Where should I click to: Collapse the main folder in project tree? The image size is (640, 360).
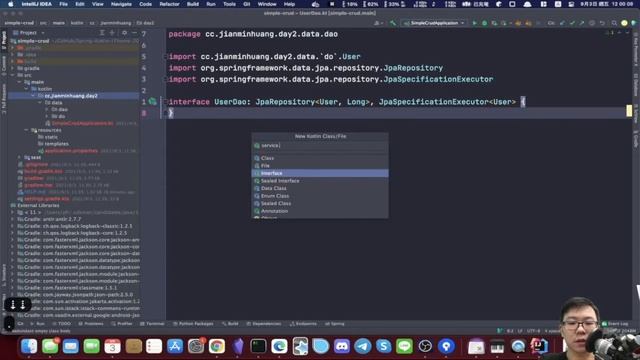coord(19,82)
